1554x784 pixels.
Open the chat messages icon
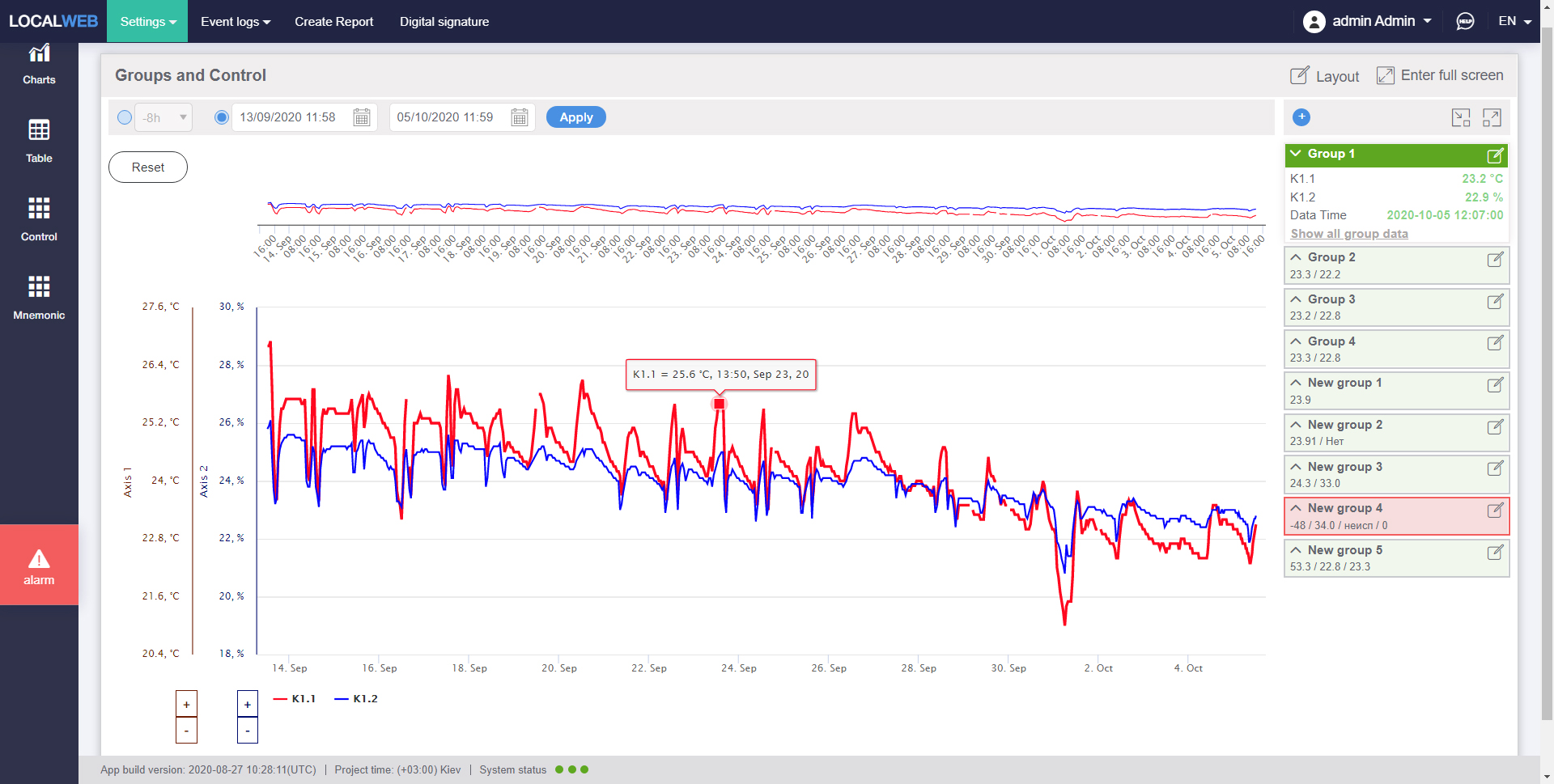point(1465,21)
